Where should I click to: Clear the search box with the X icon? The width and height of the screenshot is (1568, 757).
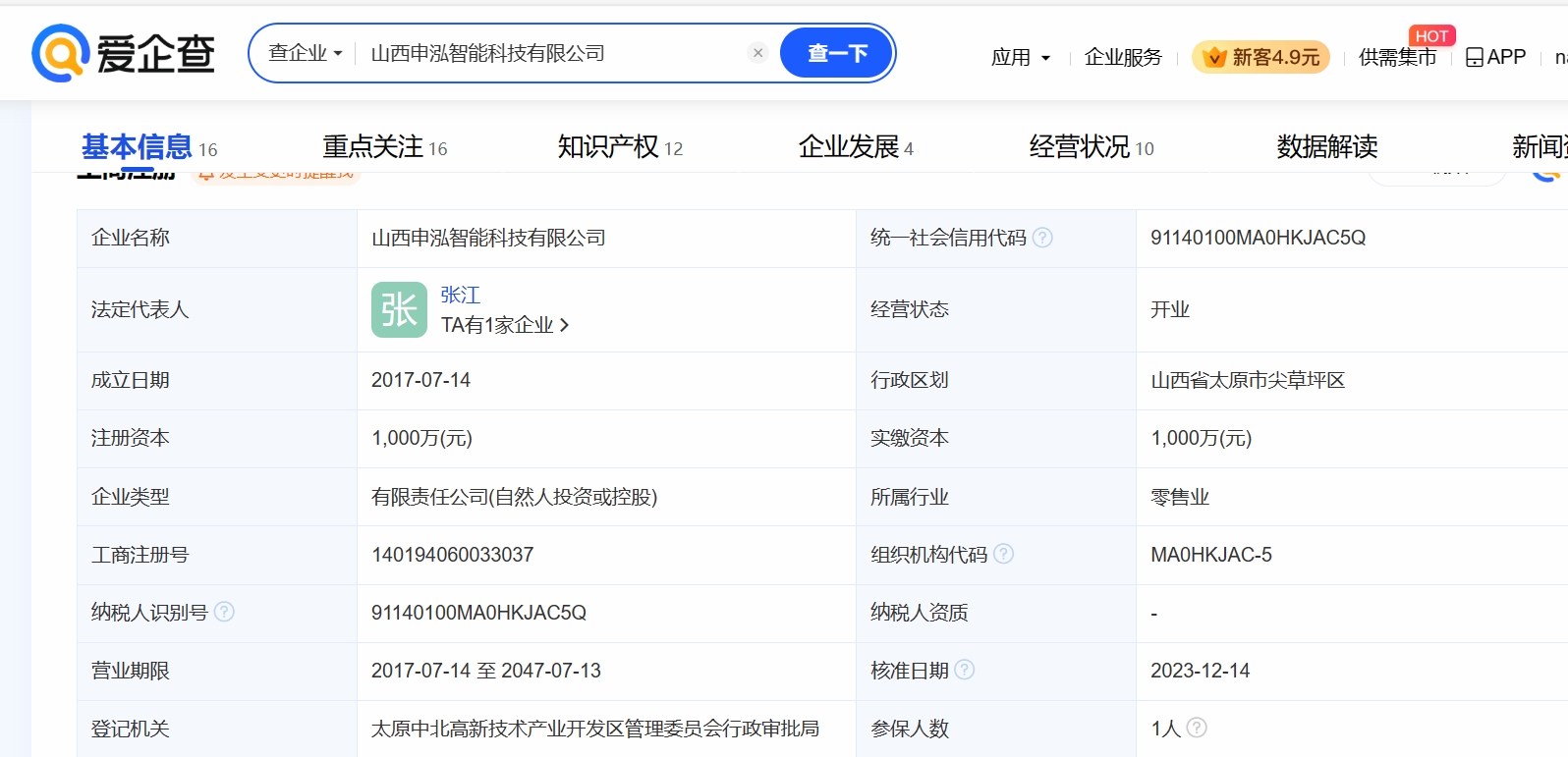pos(757,53)
